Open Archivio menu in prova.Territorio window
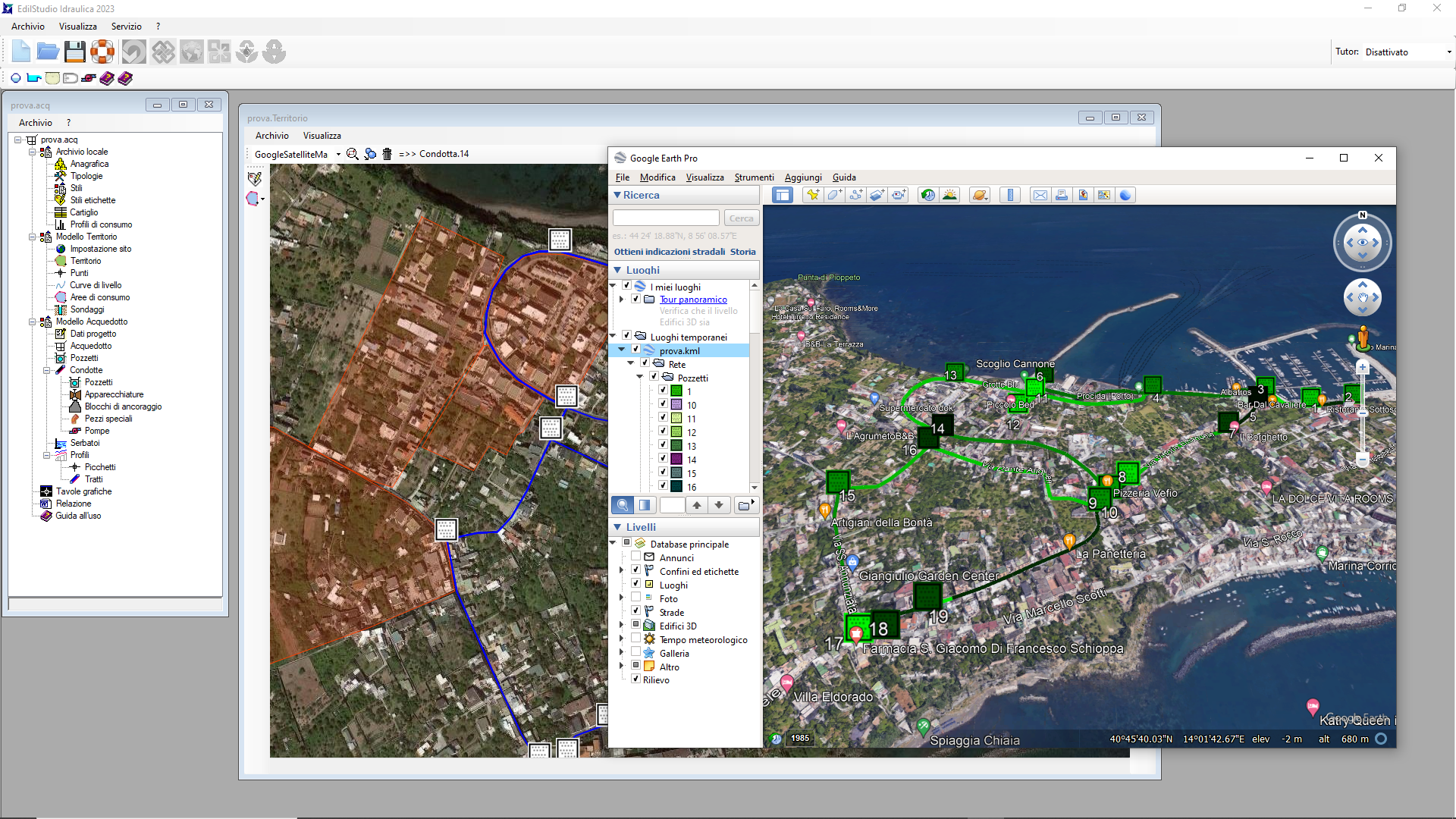 [272, 136]
